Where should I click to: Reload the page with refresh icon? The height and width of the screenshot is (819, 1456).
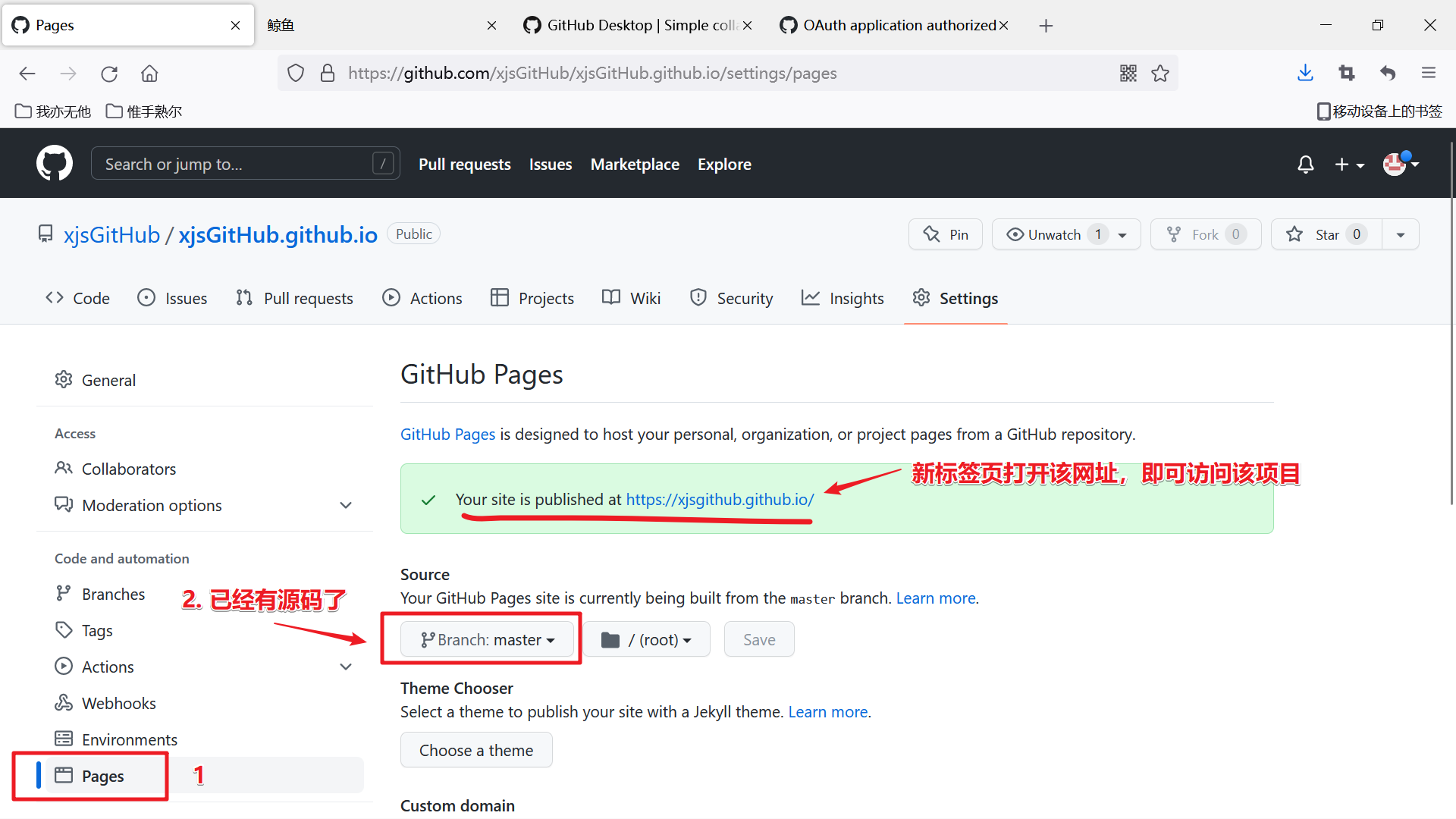pyautogui.click(x=109, y=74)
